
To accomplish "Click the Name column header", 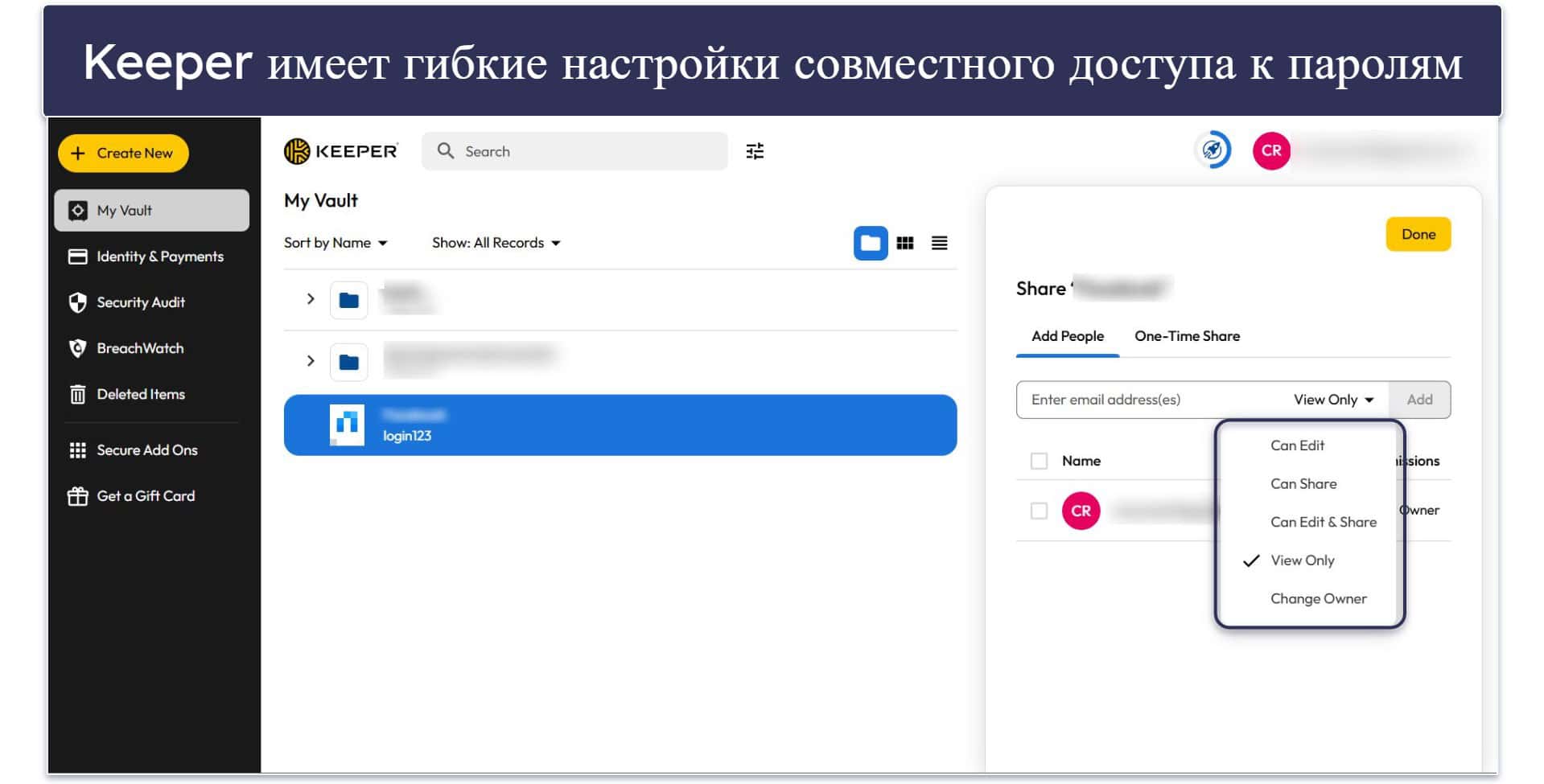I will [1081, 461].
